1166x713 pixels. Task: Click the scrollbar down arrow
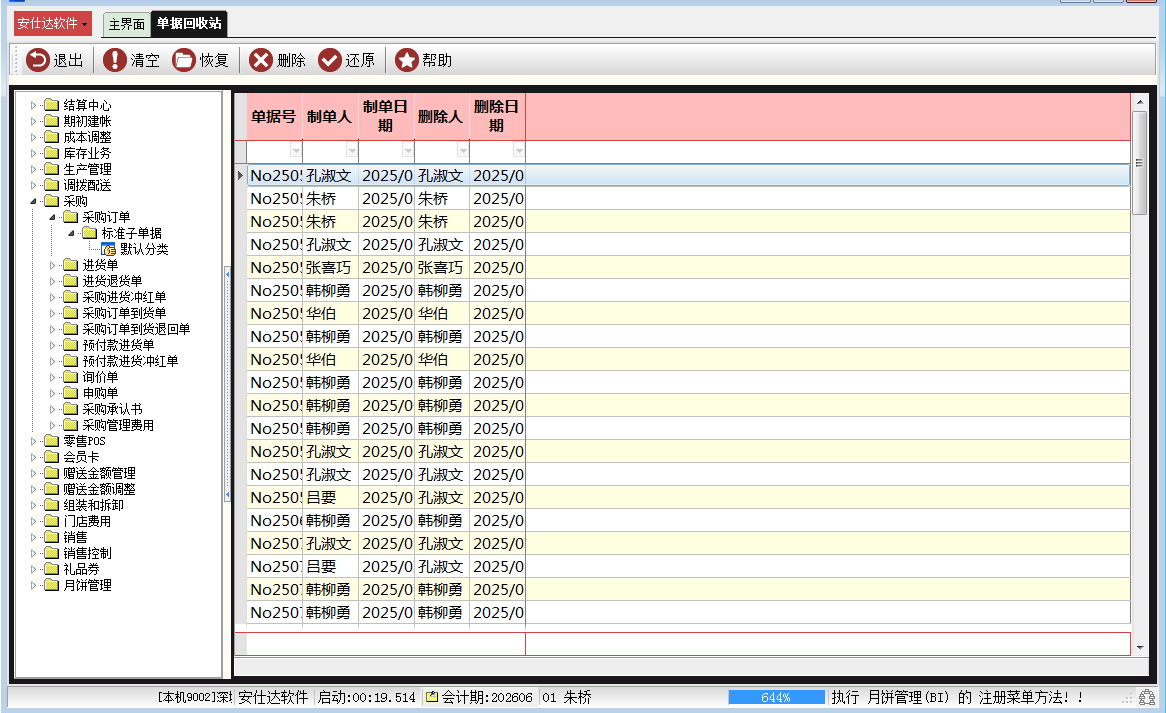click(1139, 648)
